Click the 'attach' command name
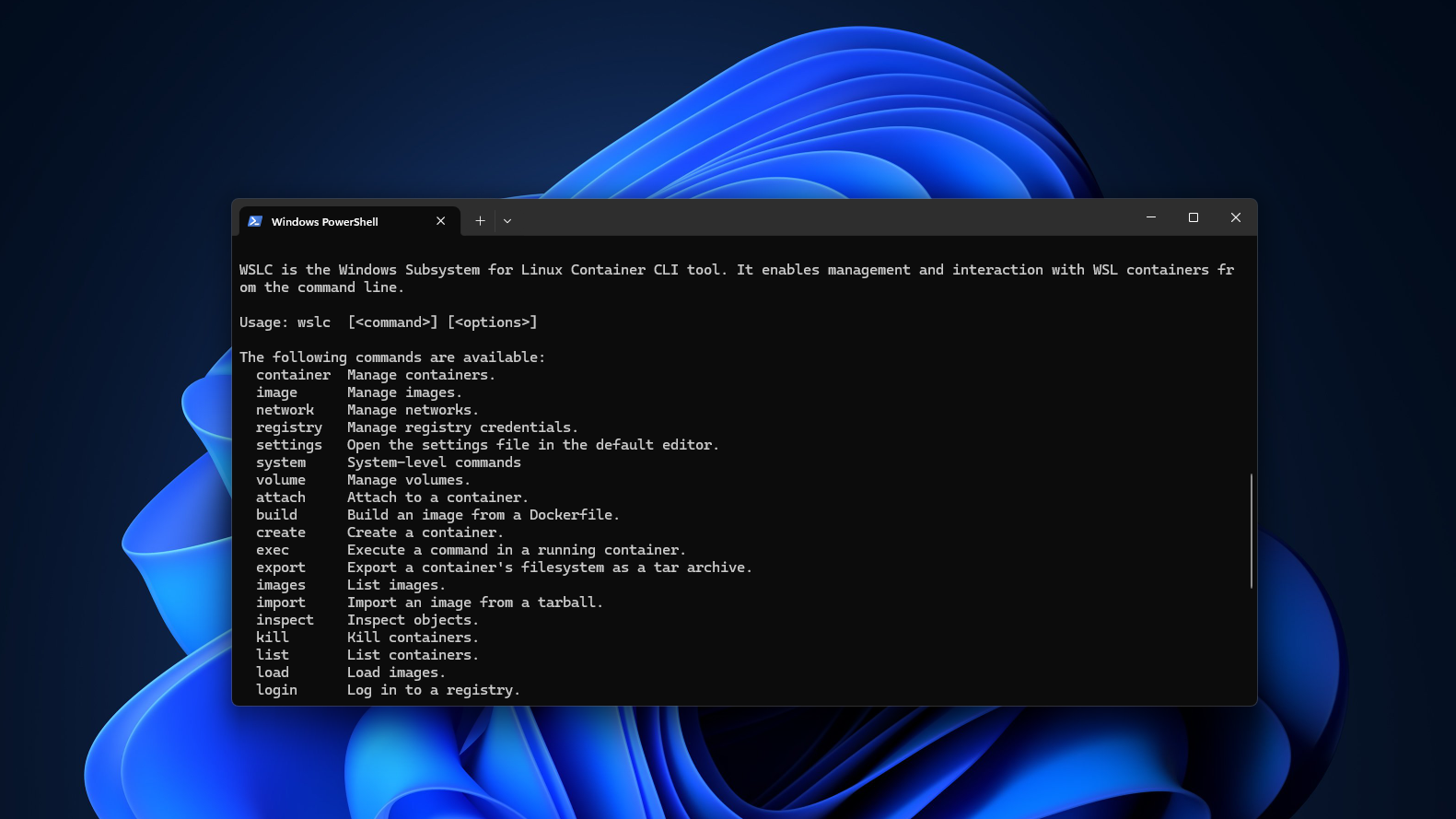Image resolution: width=1456 pixels, height=819 pixels. point(281,497)
